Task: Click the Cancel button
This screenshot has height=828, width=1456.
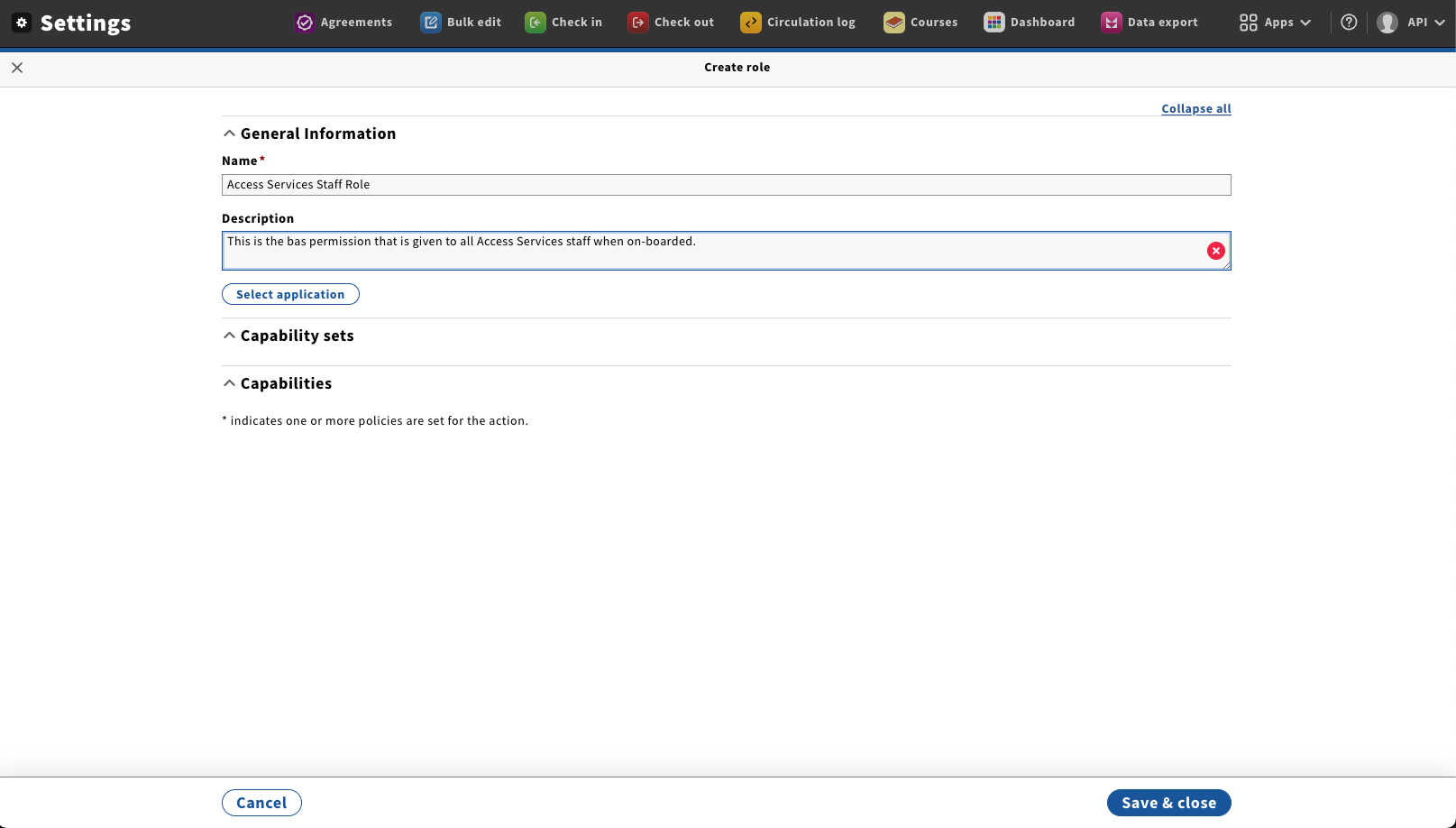Action: (261, 803)
